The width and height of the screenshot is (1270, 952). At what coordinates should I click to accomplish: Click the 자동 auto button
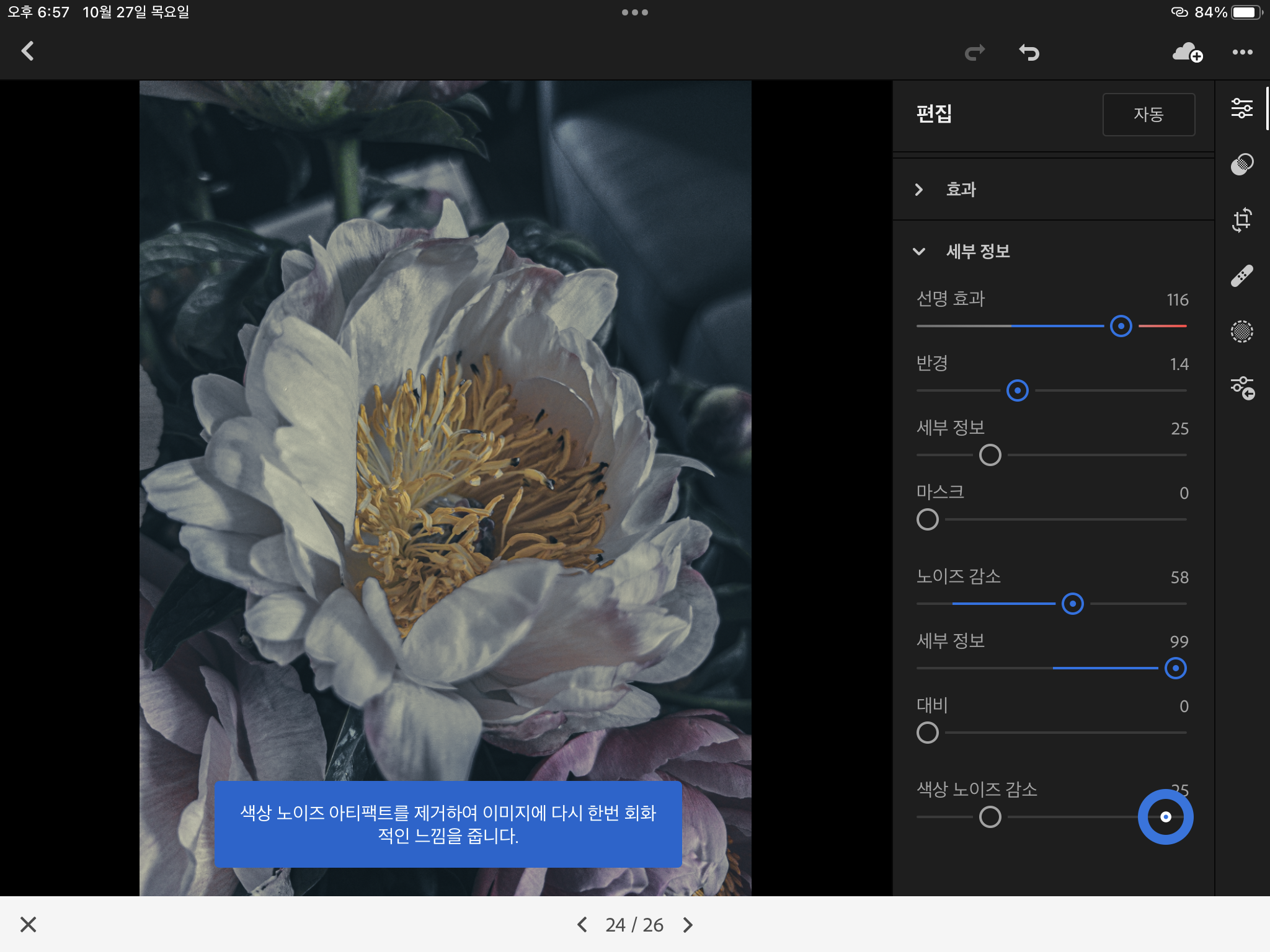tap(1148, 115)
